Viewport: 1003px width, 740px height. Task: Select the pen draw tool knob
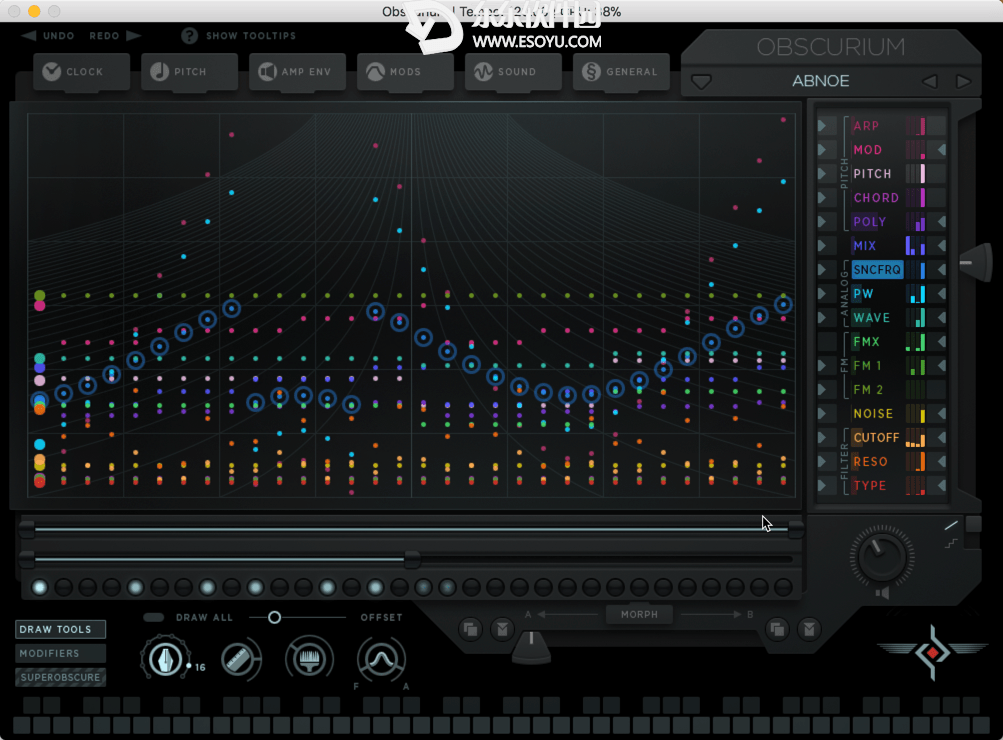tap(166, 659)
